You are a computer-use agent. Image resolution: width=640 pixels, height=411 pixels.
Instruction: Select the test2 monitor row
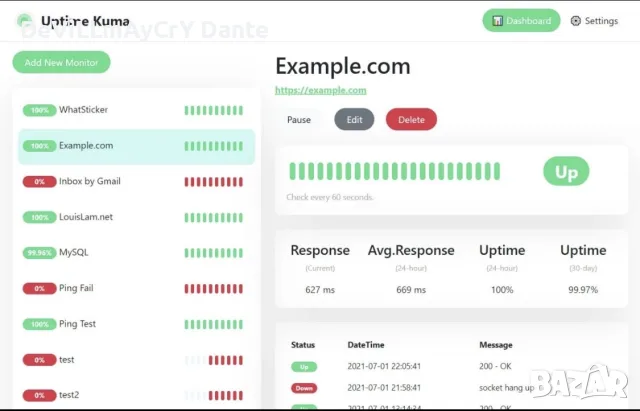click(136, 395)
